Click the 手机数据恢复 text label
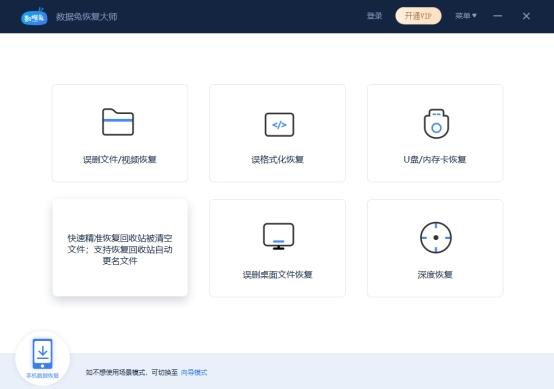Image resolution: width=554 pixels, height=389 pixels. 42,376
